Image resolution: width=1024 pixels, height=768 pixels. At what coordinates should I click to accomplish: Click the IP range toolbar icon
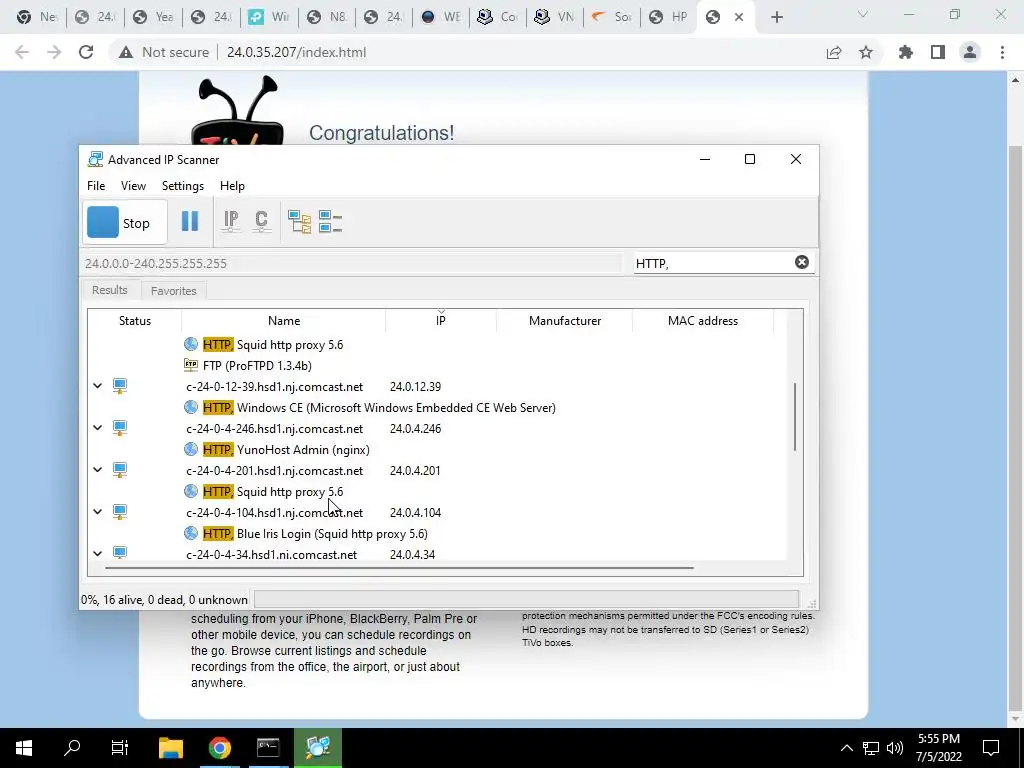click(231, 221)
